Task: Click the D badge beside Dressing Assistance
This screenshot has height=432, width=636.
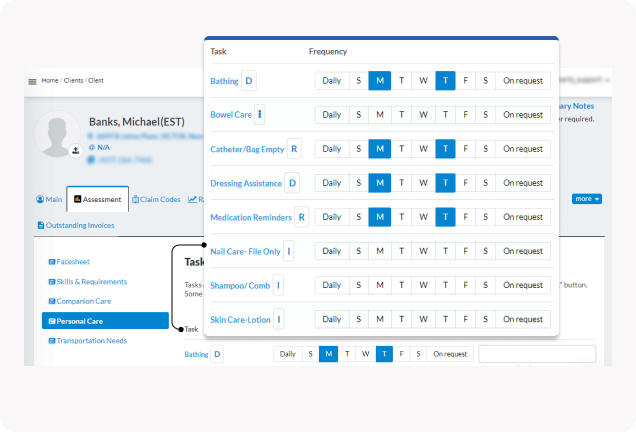Action: pyautogui.click(x=292, y=183)
